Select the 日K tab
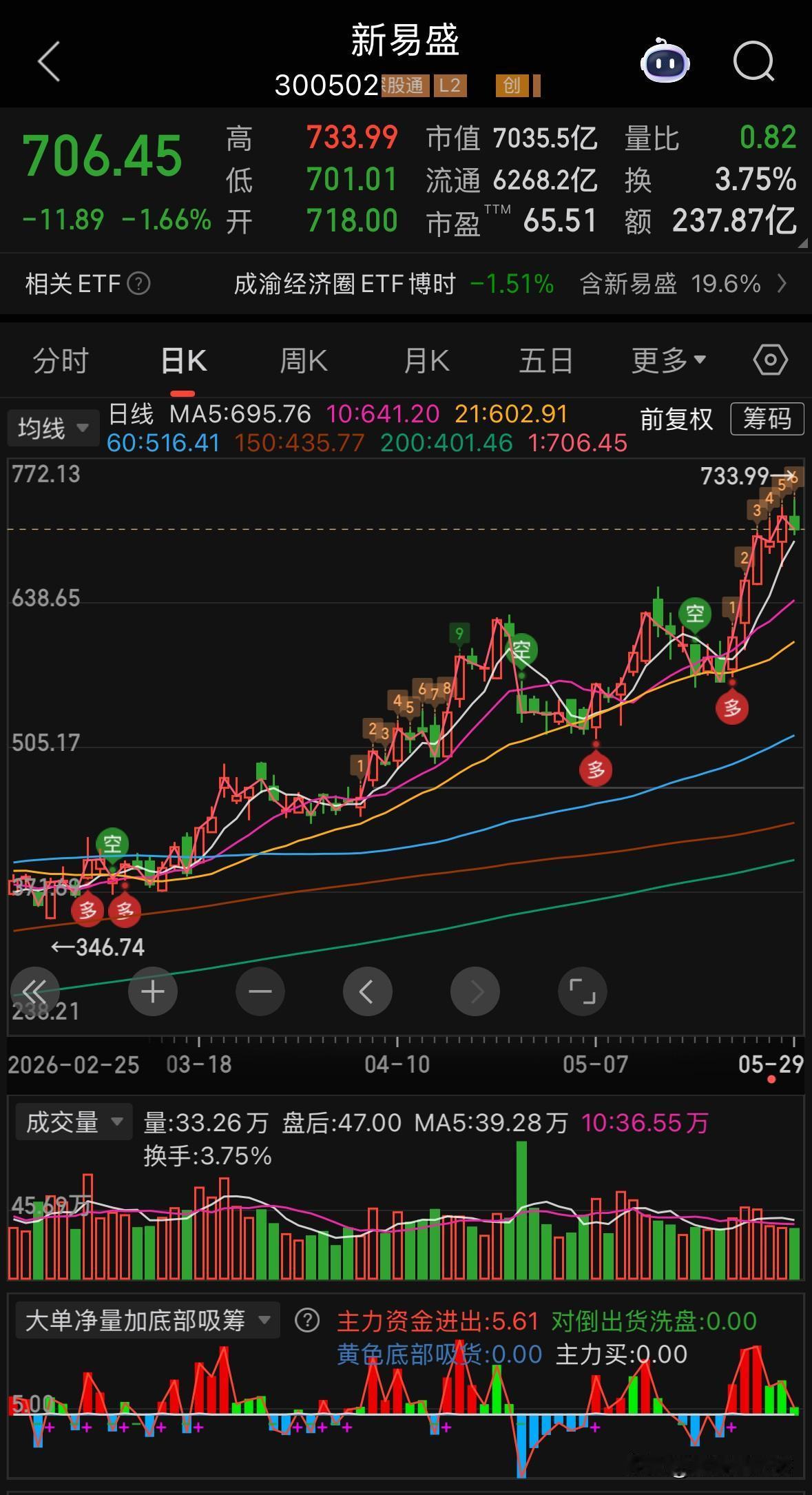The width and height of the screenshot is (812, 1495). [183, 360]
